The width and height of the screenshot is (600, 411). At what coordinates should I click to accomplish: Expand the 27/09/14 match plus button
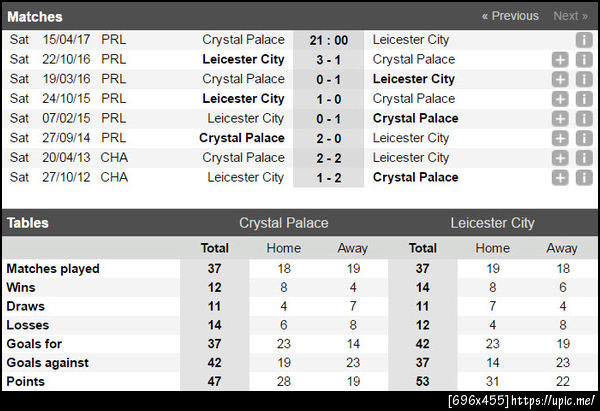coord(560,138)
